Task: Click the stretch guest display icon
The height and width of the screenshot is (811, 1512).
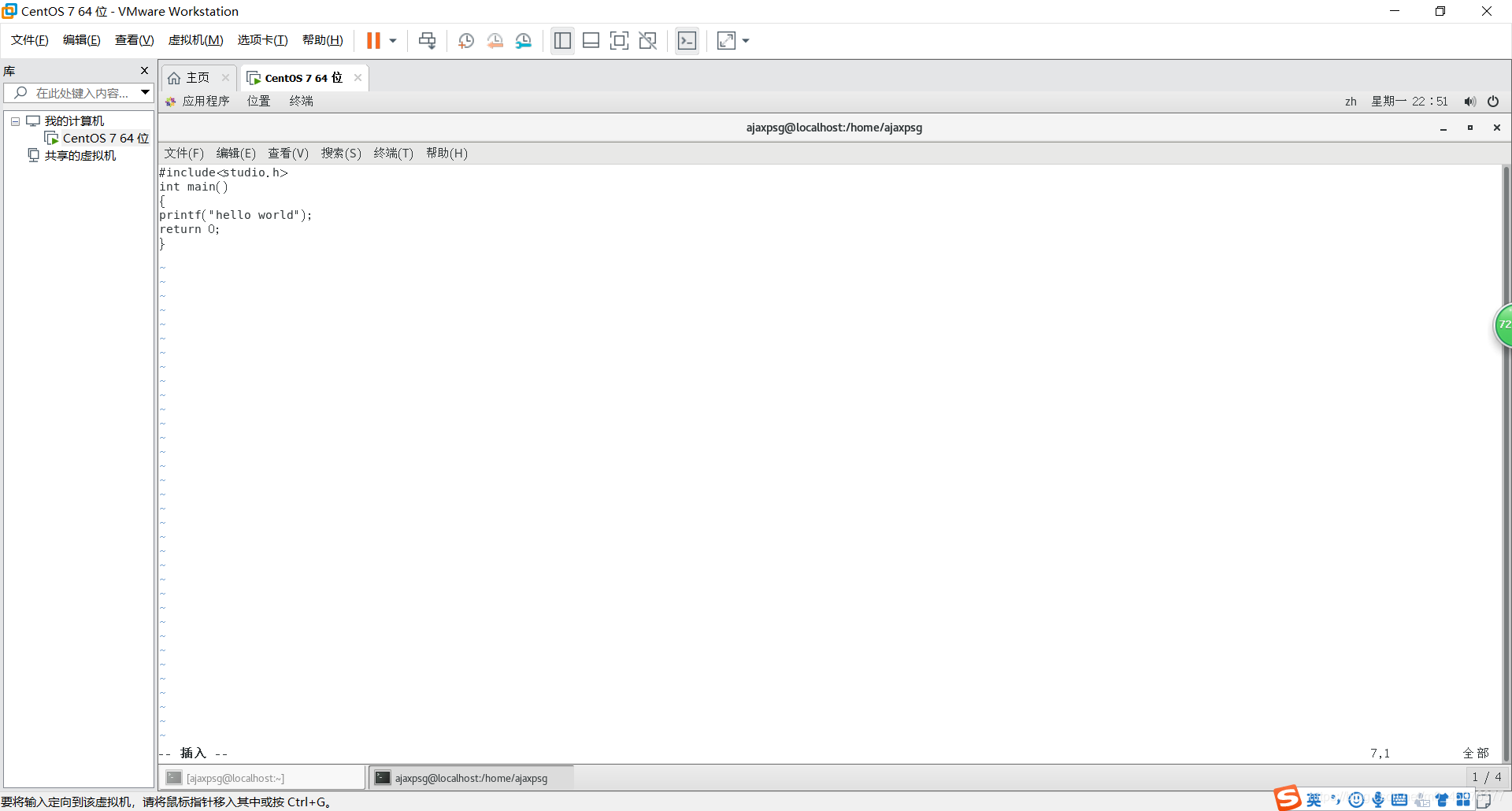Action: tap(726, 40)
